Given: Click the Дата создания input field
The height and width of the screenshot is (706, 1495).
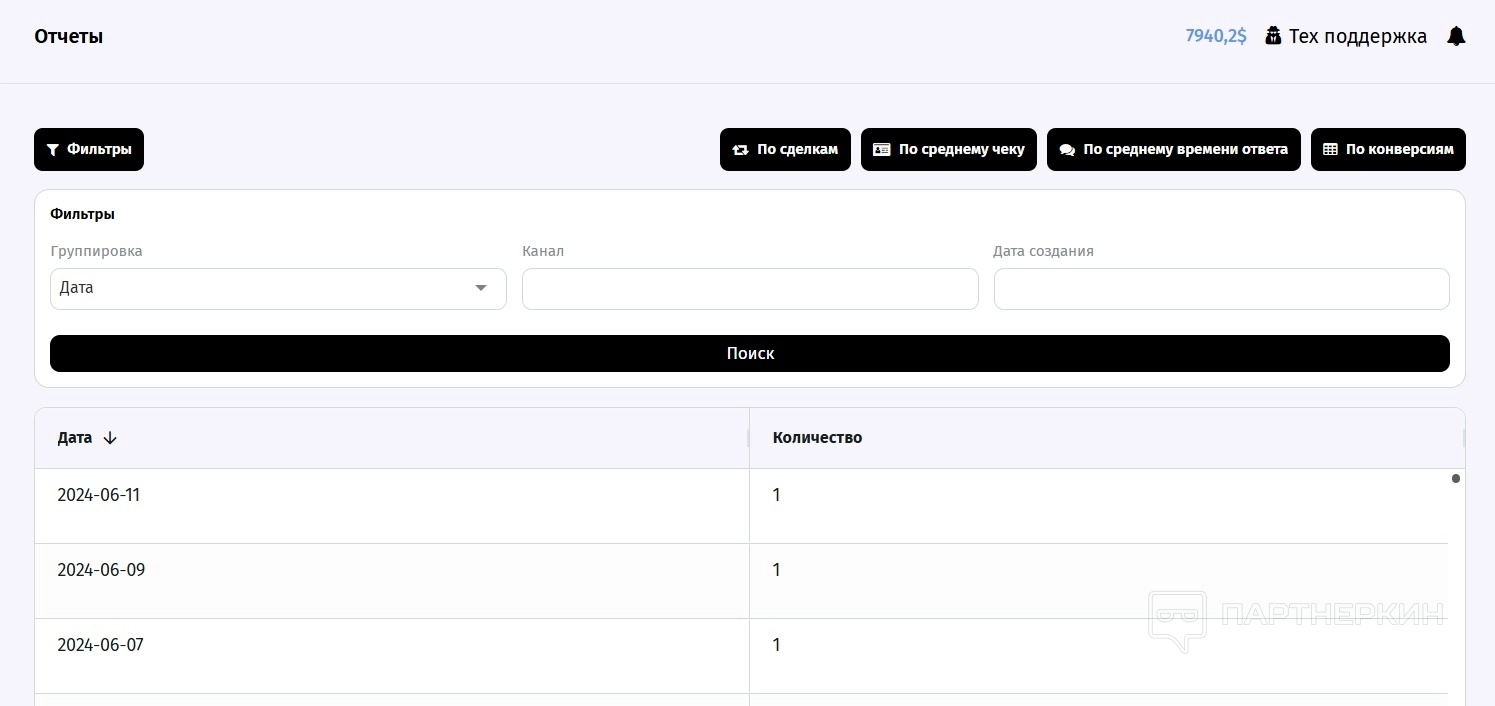Looking at the screenshot, I should pos(1221,289).
